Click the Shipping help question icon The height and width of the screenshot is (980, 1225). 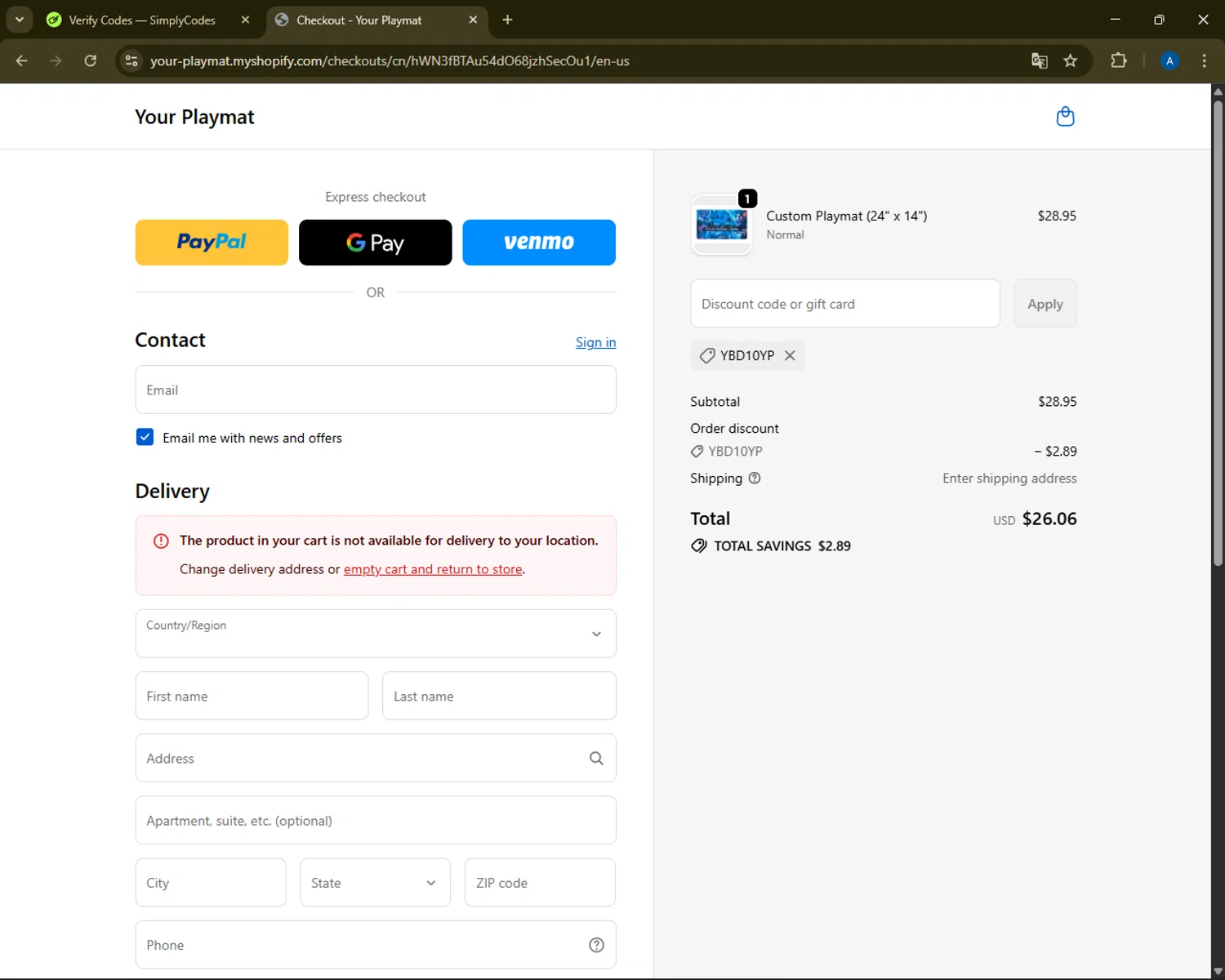755,479
